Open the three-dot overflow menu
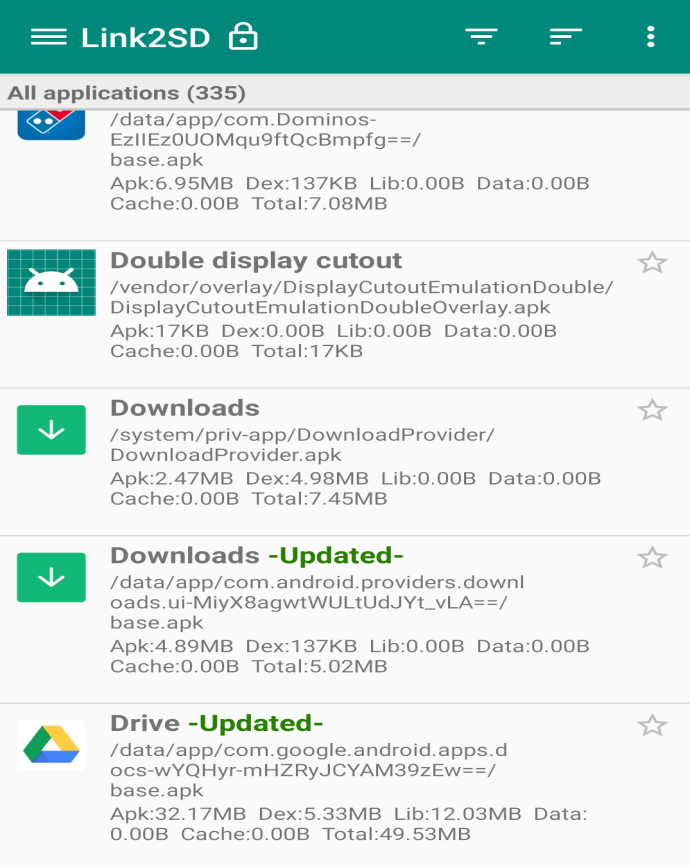The height and width of the screenshot is (867, 690). [651, 36]
